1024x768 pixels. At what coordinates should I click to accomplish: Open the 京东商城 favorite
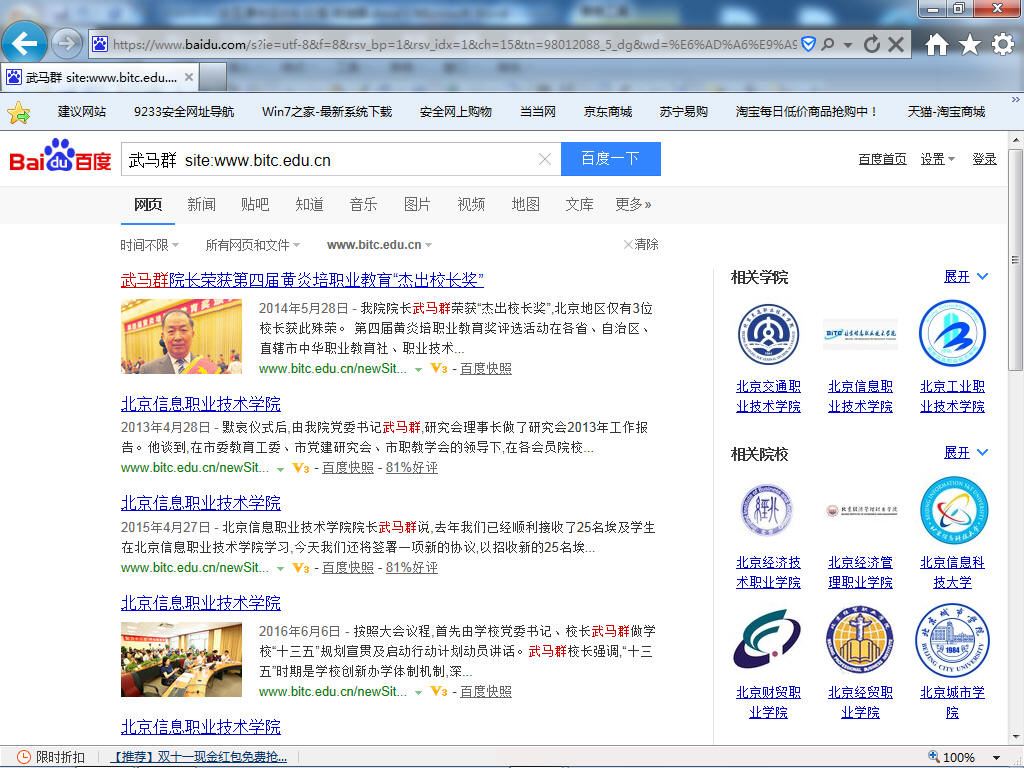click(x=607, y=112)
